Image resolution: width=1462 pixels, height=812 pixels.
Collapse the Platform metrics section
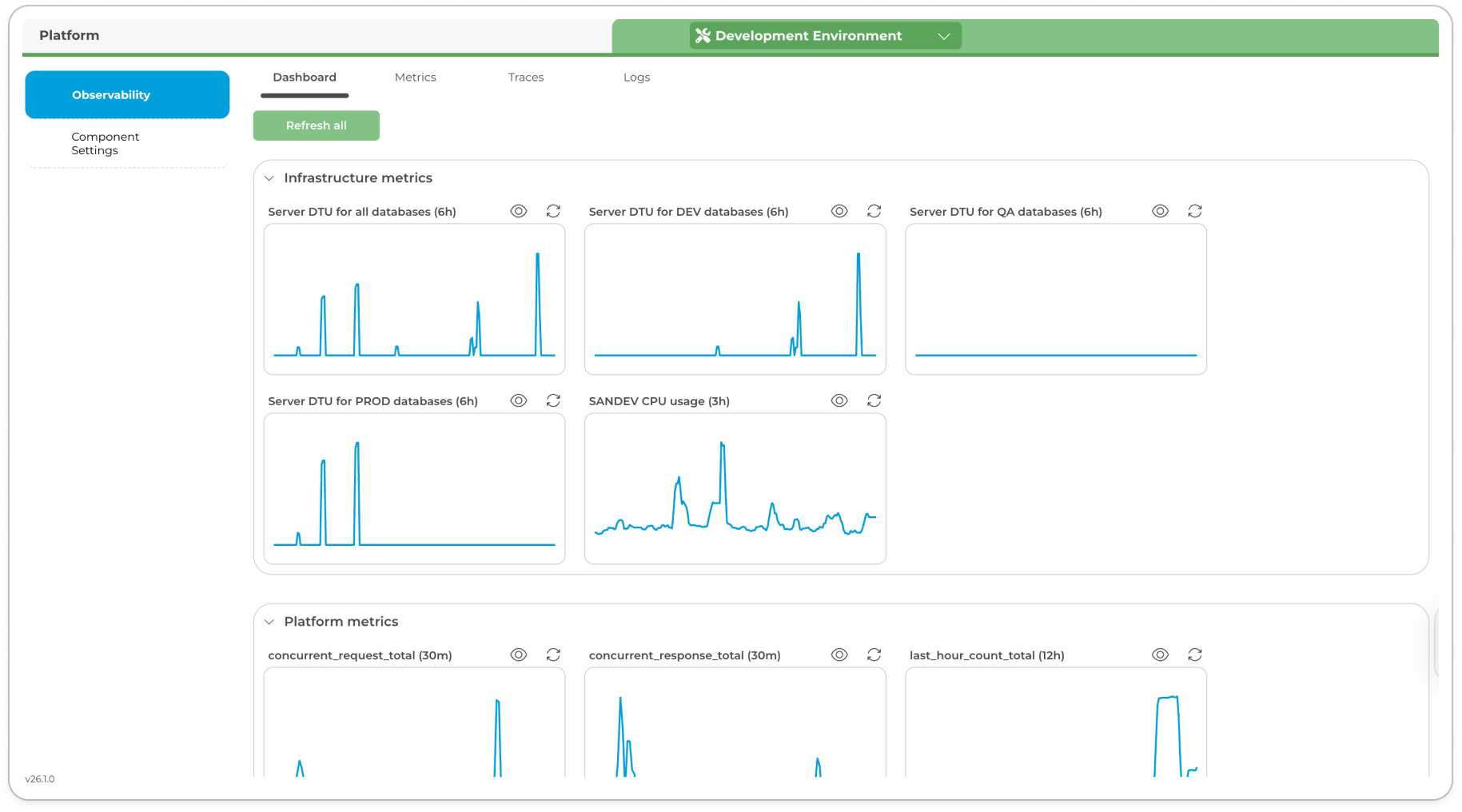pos(269,622)
